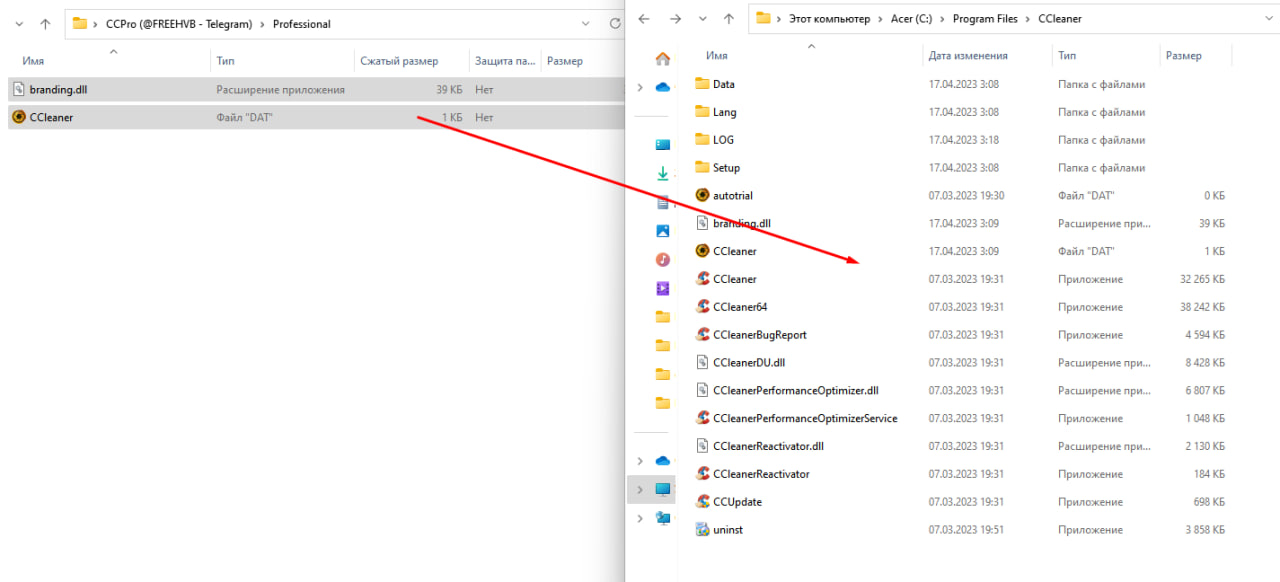Go up one level from the Professional folder
The width and height of the screenshot is (1280, 582).
[45, 24]
